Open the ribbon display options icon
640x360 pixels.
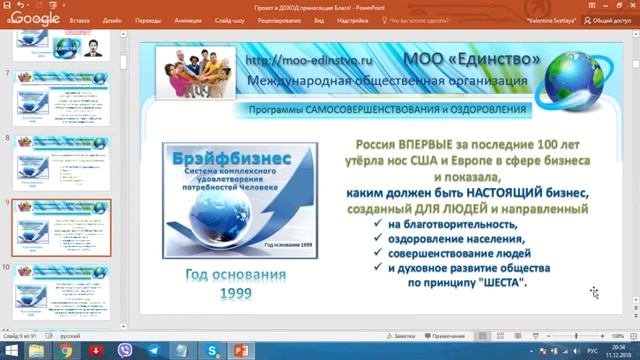pos(592,5)
